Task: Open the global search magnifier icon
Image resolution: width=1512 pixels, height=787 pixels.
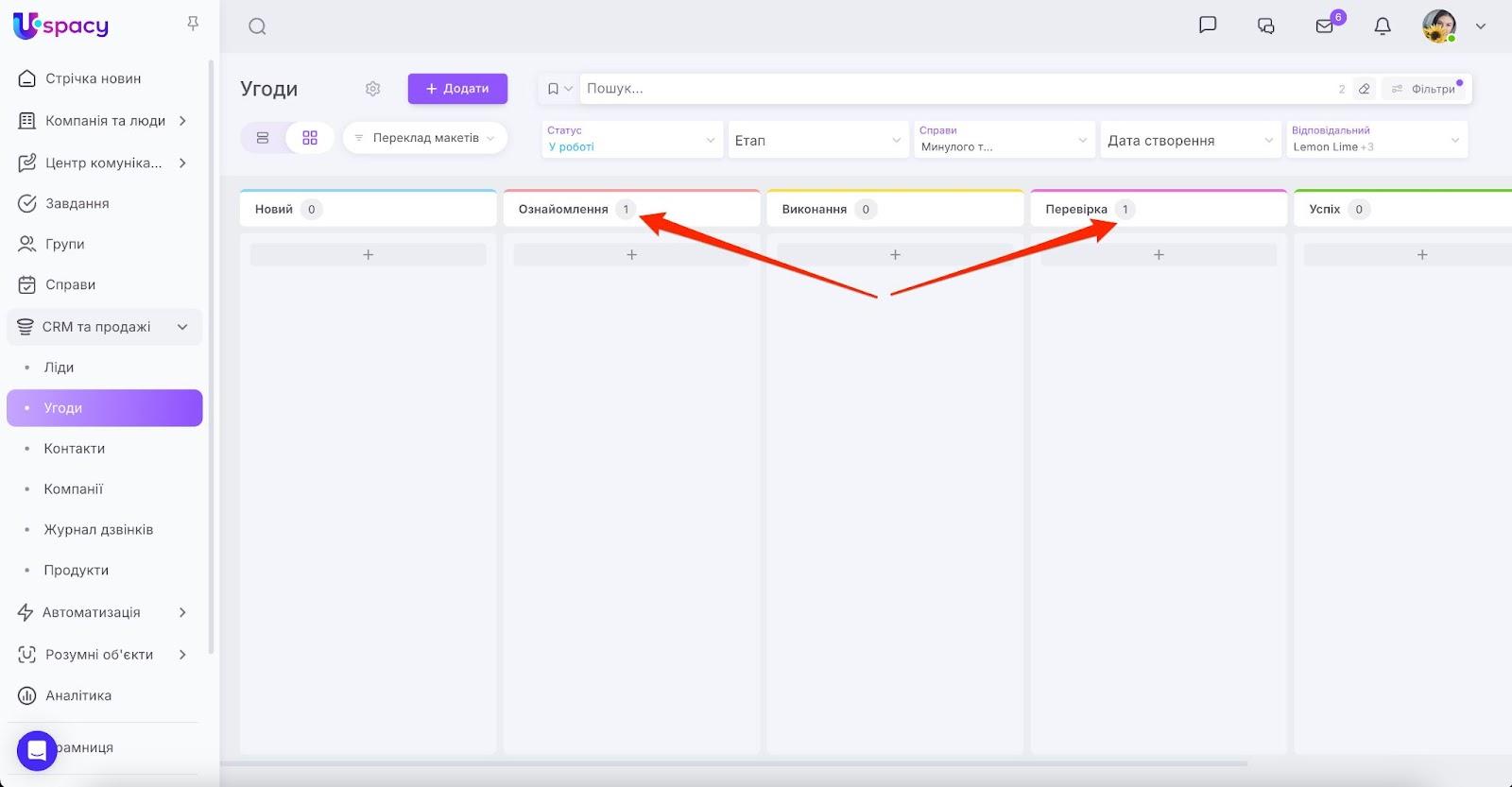Action: coord(257,26)
